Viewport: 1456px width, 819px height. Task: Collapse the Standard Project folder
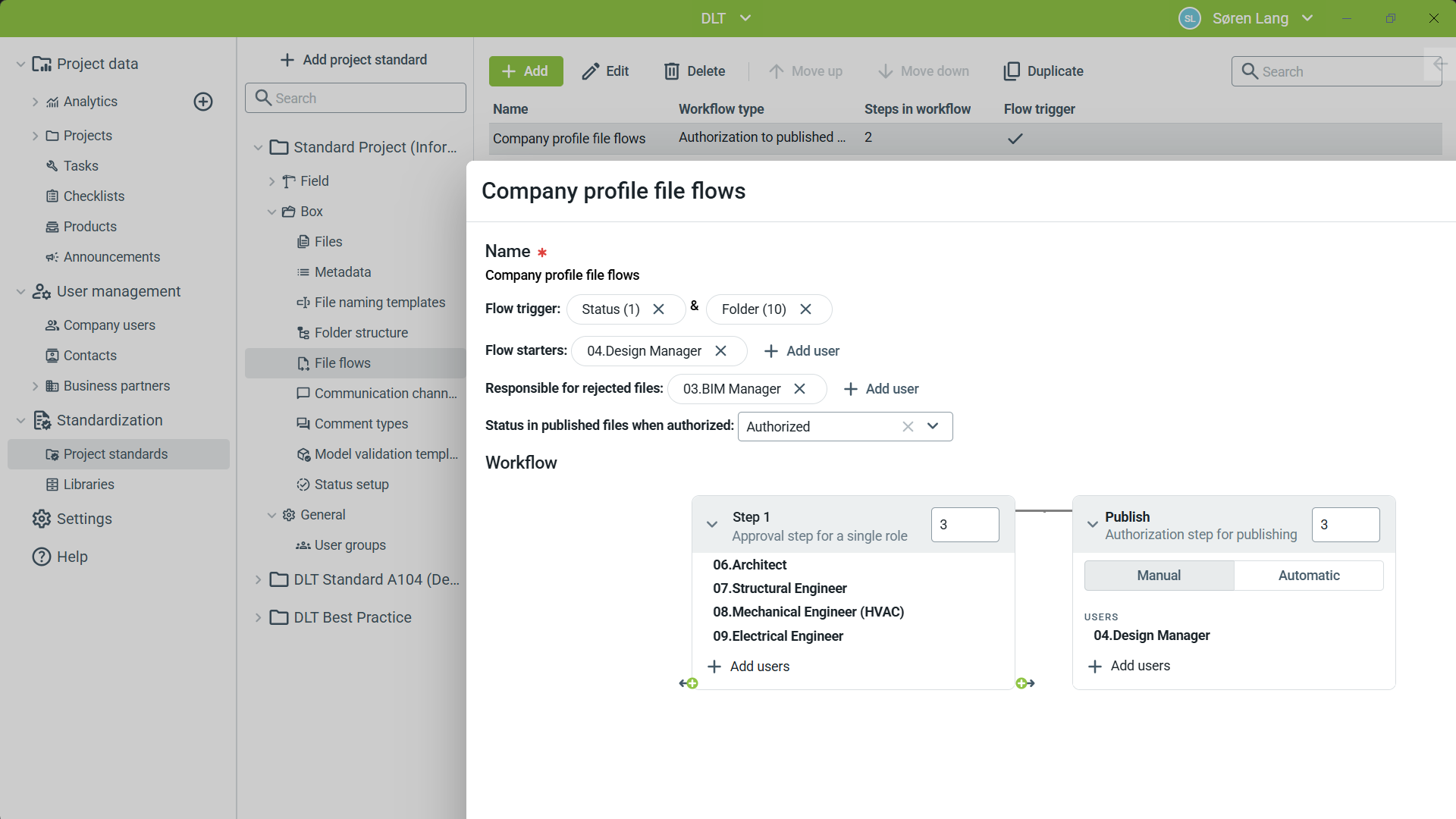tap(258, 148)
